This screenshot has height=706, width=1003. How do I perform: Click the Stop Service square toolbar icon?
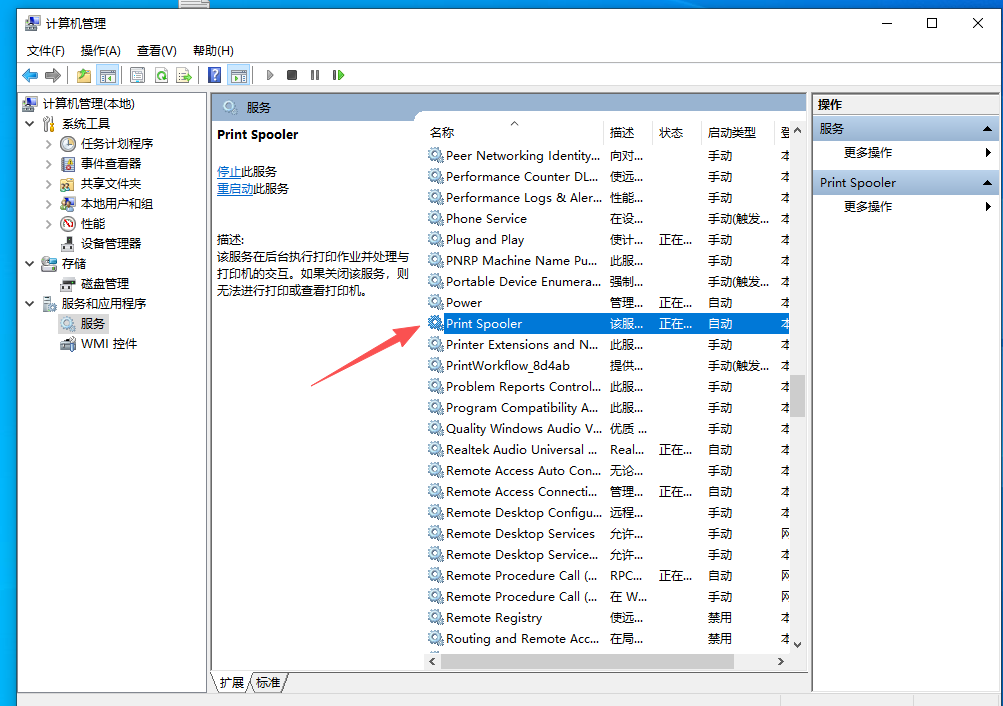tap(292, 75)
